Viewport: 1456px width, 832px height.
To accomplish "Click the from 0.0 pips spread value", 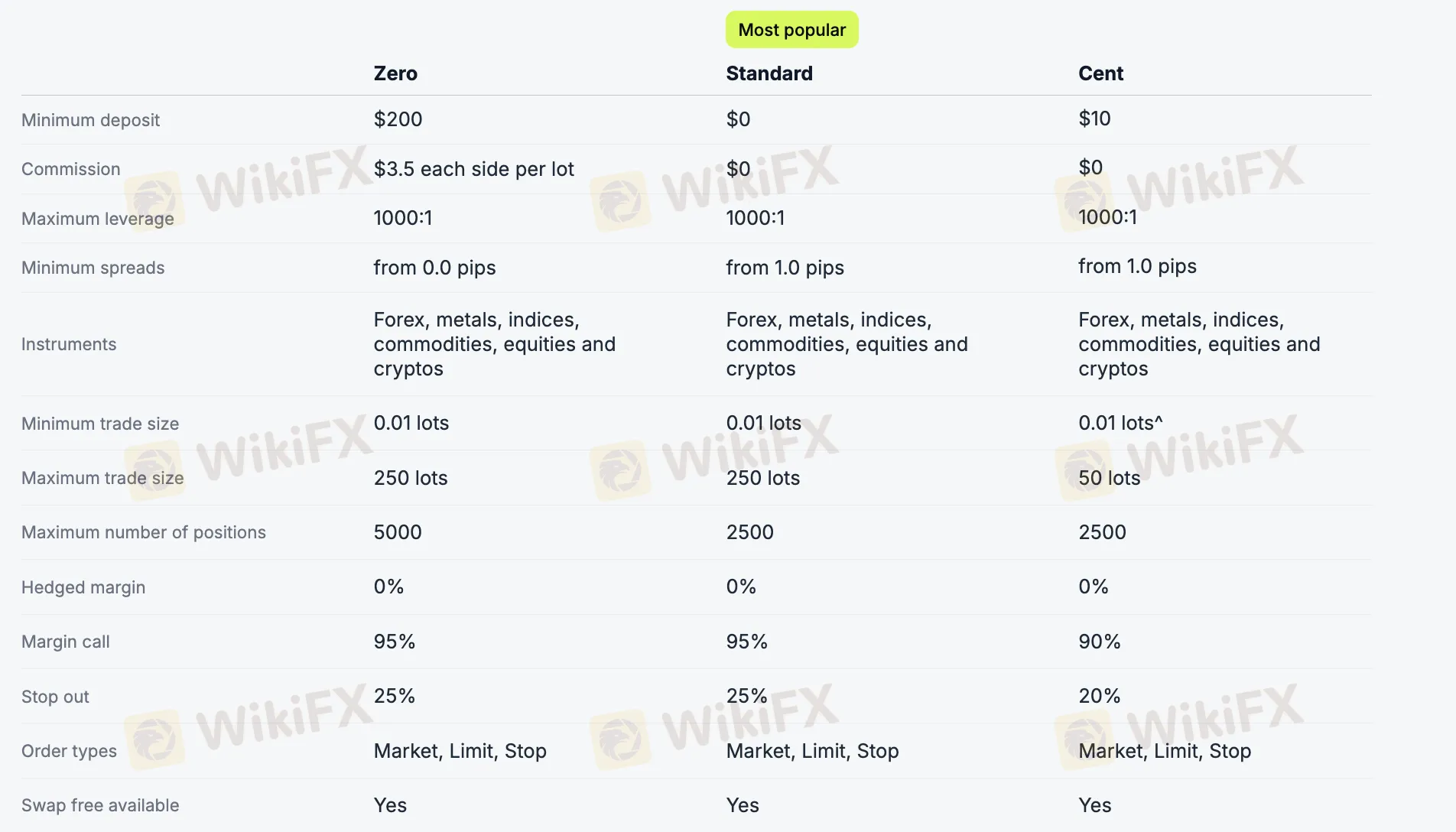I will point(434,268).
